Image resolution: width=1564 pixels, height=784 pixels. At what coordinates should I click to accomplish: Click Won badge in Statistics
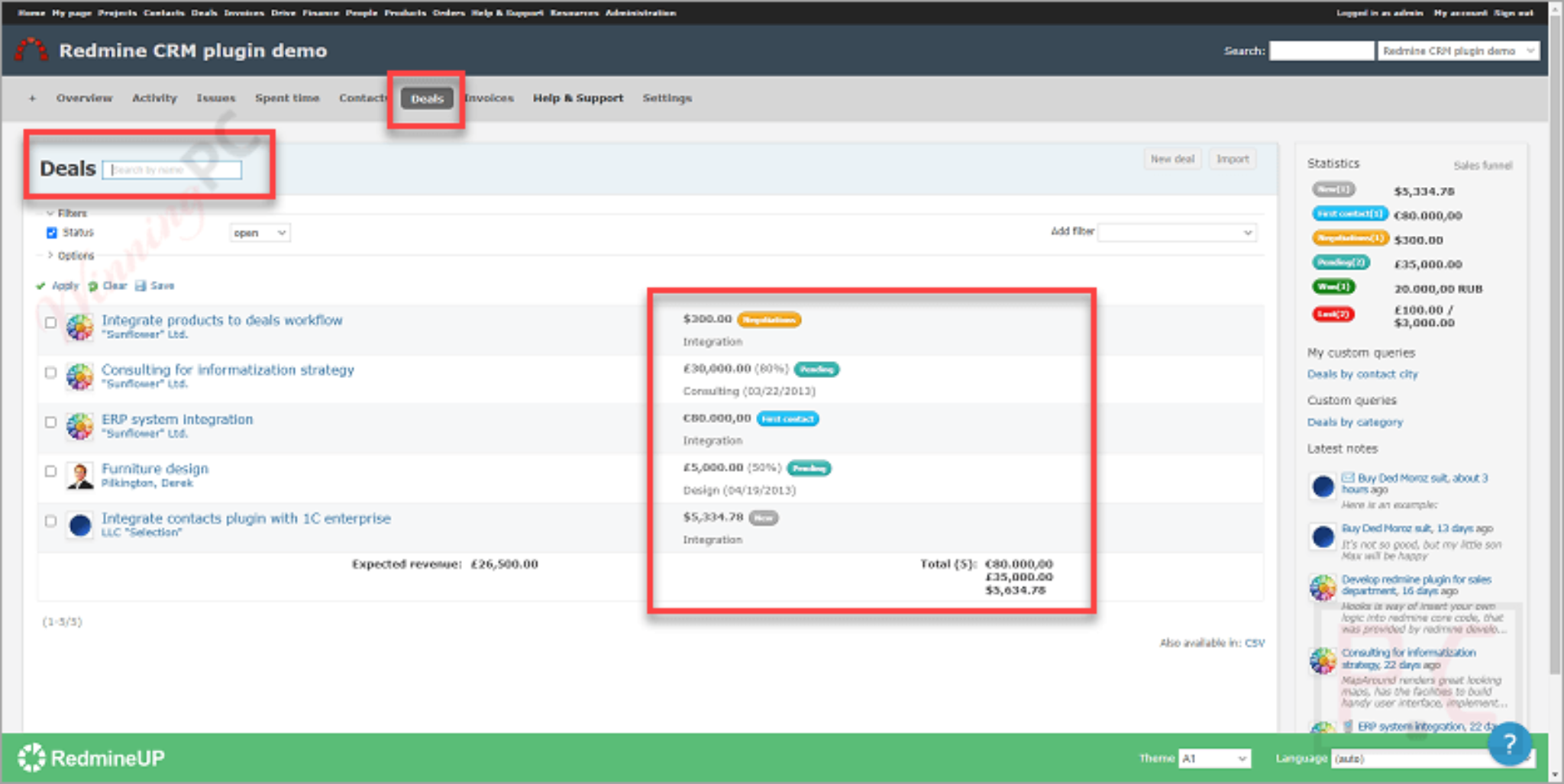pyautogui.click(x=1333, y=287)
